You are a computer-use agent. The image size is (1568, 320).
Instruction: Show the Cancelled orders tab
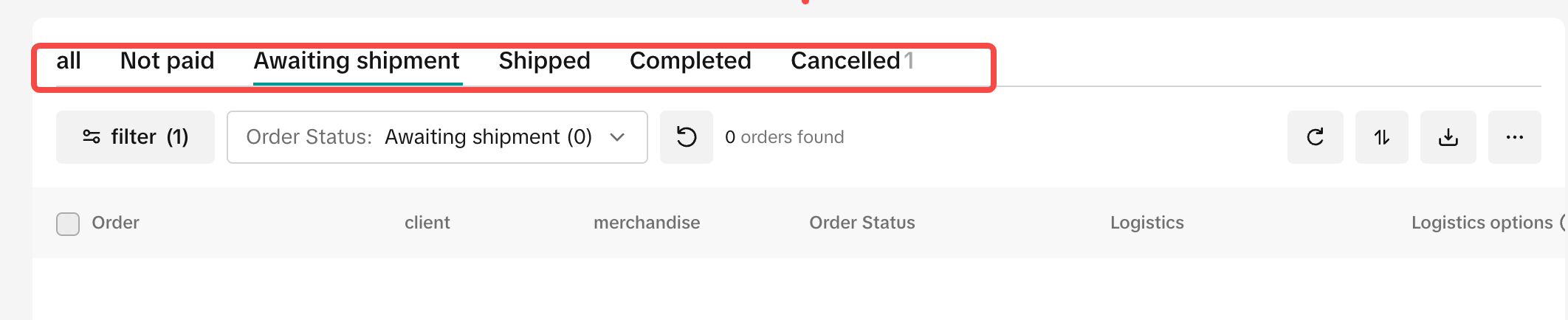(x=846, y=61)
